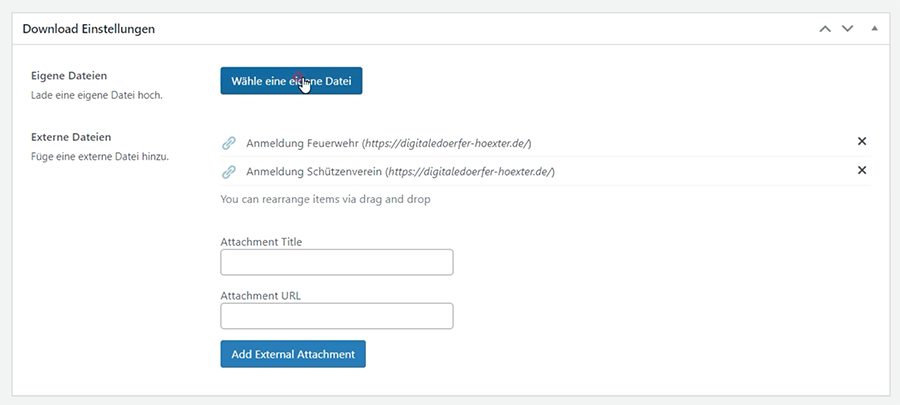Remove the Anmeldung Schützenverein attachment
This screenshot has height=405, width=900.
[x=862, y=171]
